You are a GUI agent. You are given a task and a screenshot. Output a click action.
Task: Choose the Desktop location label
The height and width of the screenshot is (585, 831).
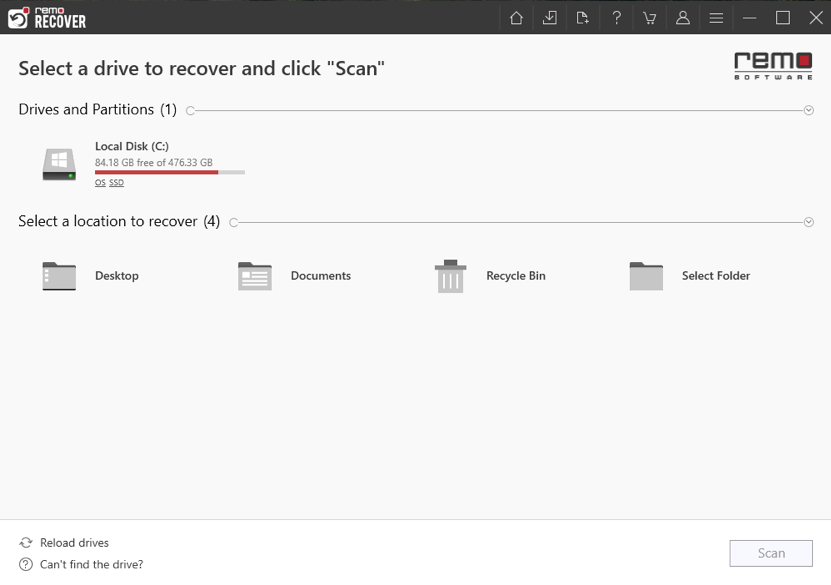point(117,276)
